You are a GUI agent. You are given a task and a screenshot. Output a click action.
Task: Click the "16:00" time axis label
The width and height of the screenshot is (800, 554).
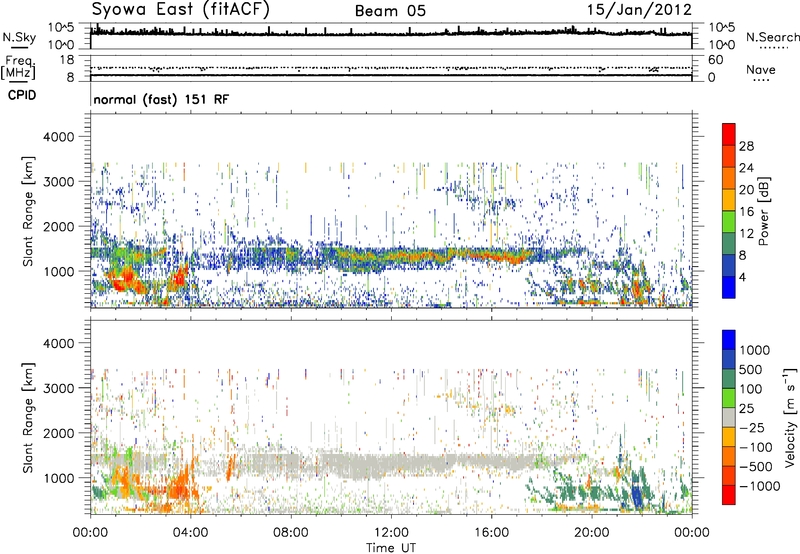click(x=491, y=533)
